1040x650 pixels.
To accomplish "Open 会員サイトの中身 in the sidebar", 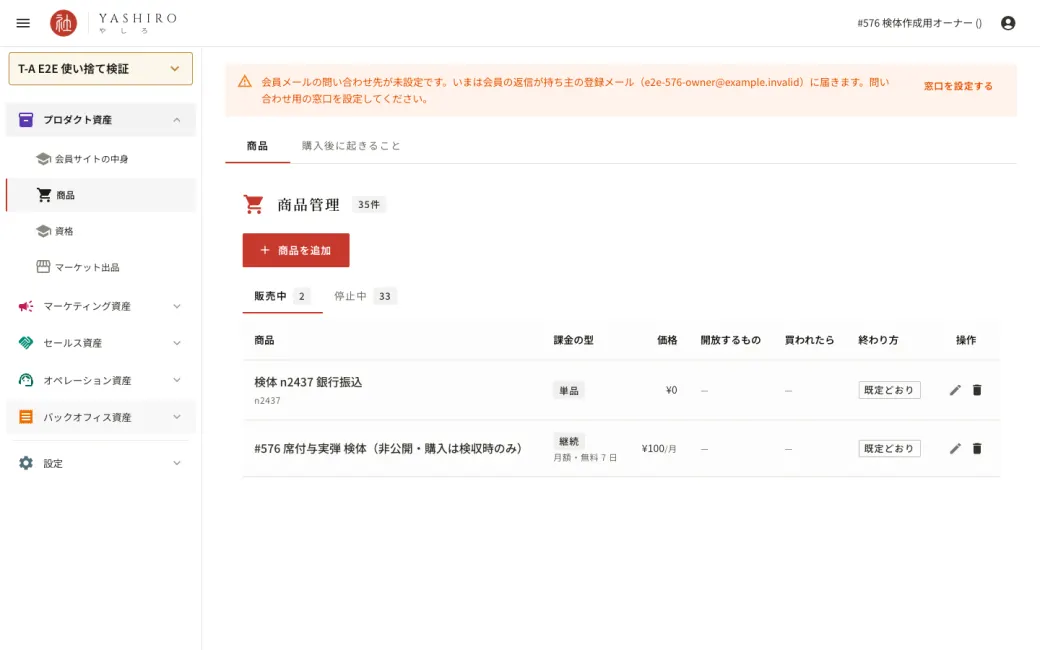I will (x=101, y=159).
